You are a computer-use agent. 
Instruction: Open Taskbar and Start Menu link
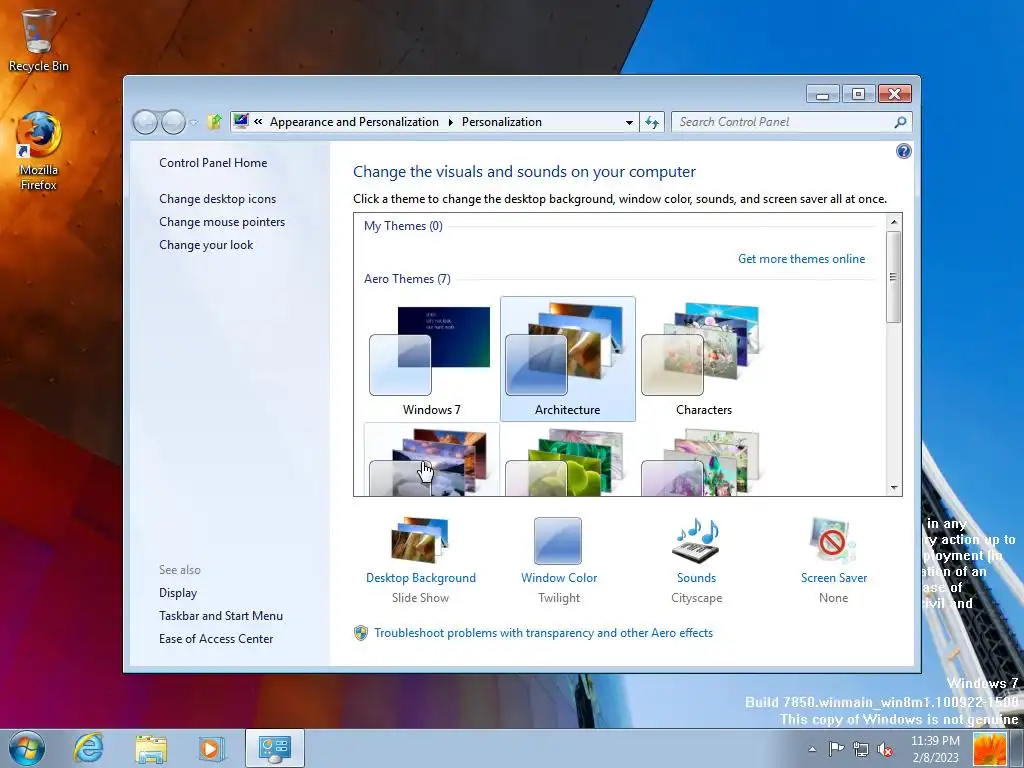tap(221, 615)
